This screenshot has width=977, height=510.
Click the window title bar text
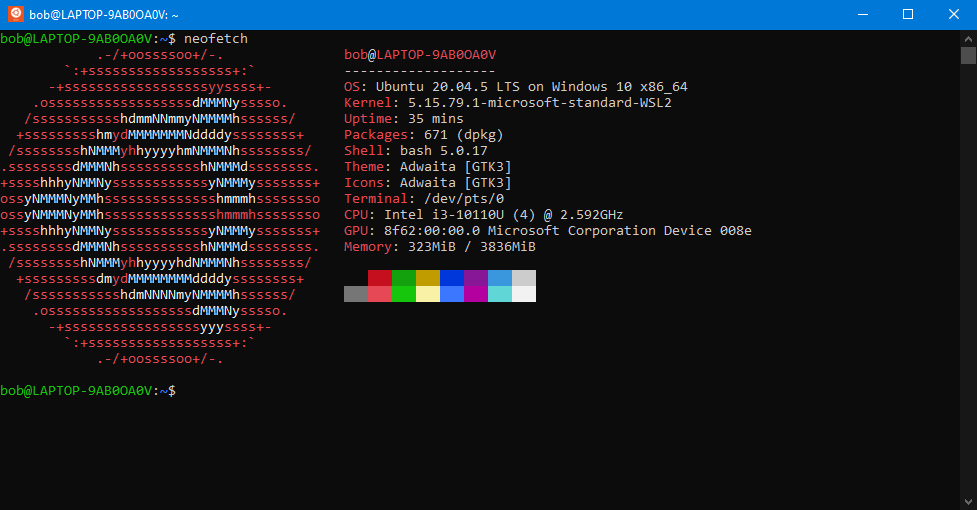[94, 15]
